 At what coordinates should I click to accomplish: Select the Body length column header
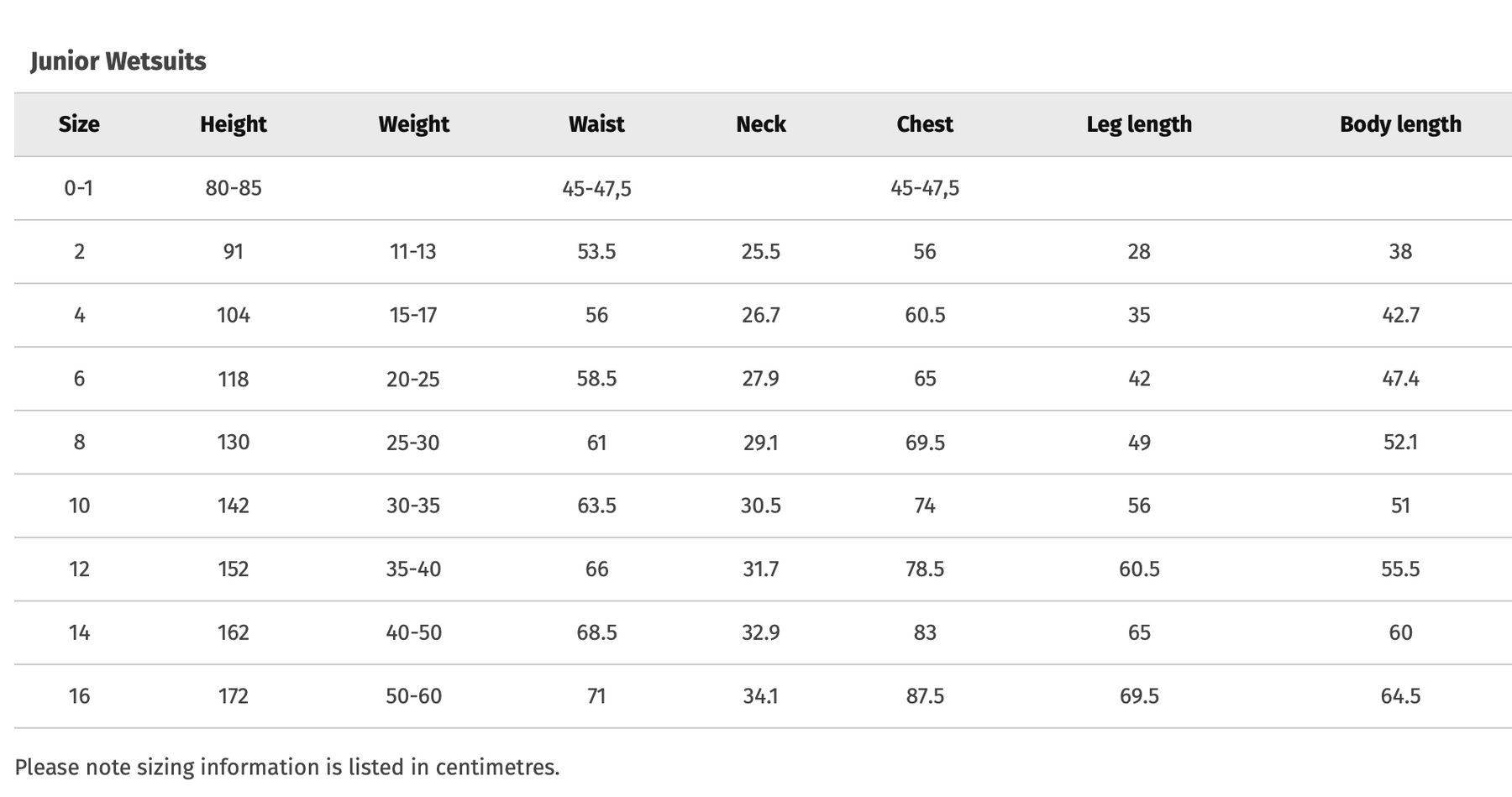[x=1400, y=124]
